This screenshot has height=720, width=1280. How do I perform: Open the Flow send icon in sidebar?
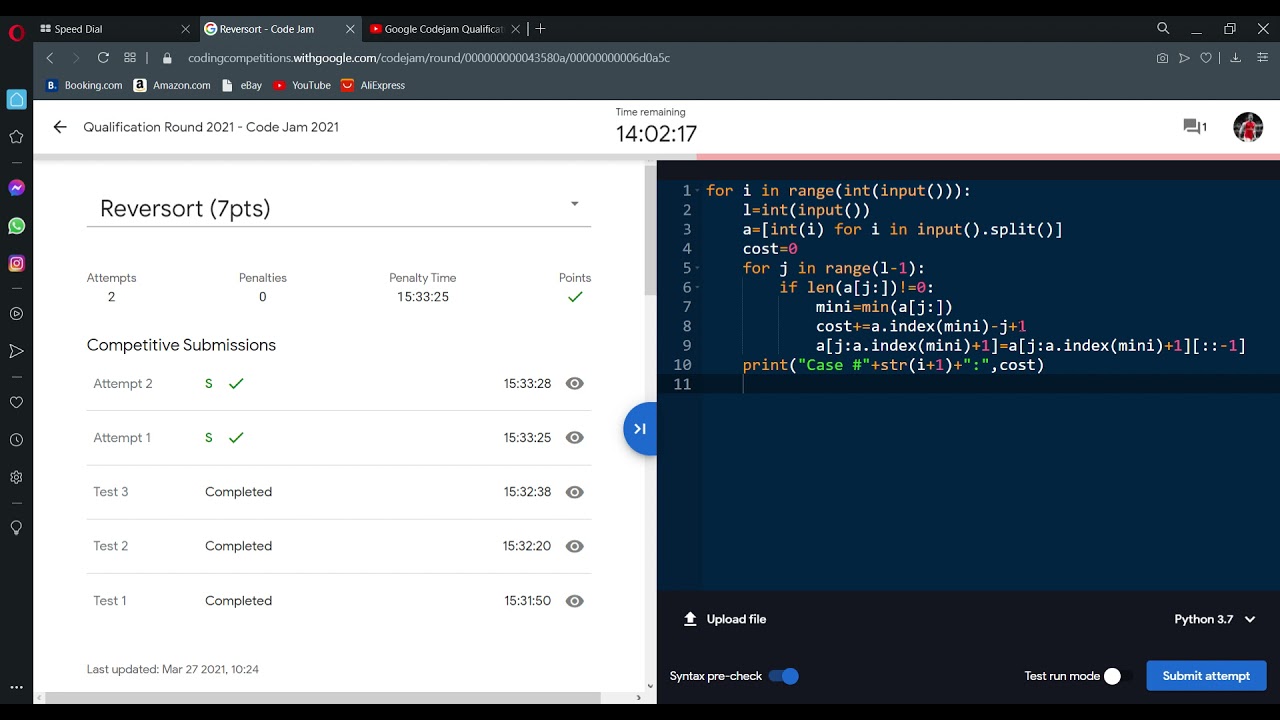(x=16, y=351)
